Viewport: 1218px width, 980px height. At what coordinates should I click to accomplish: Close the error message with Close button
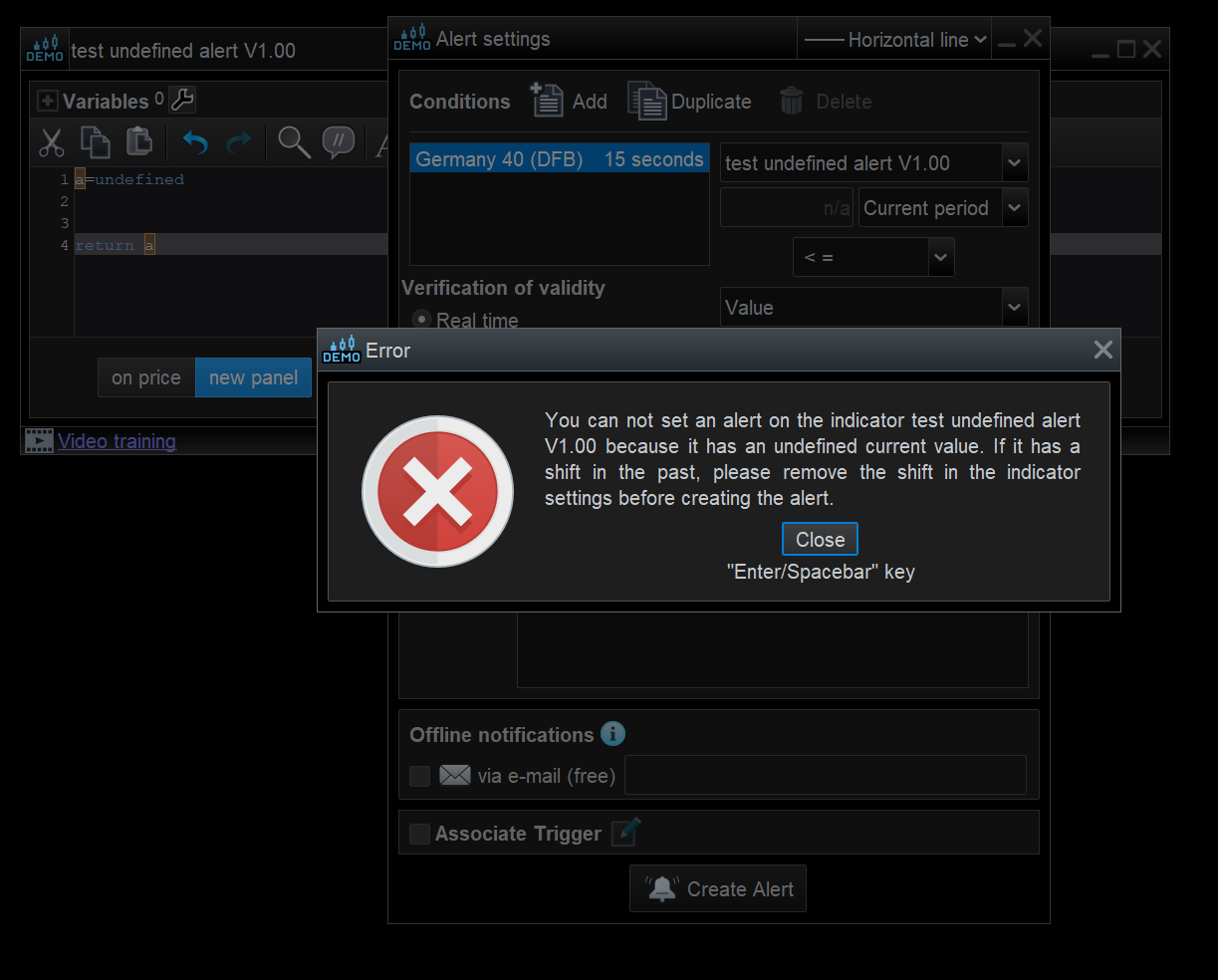(820, 539)
